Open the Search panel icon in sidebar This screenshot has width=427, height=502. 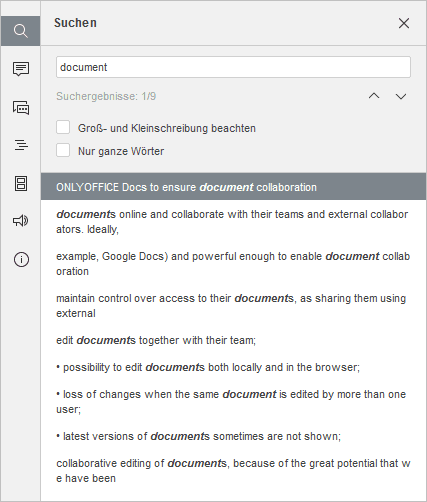[x=21, y=31]
